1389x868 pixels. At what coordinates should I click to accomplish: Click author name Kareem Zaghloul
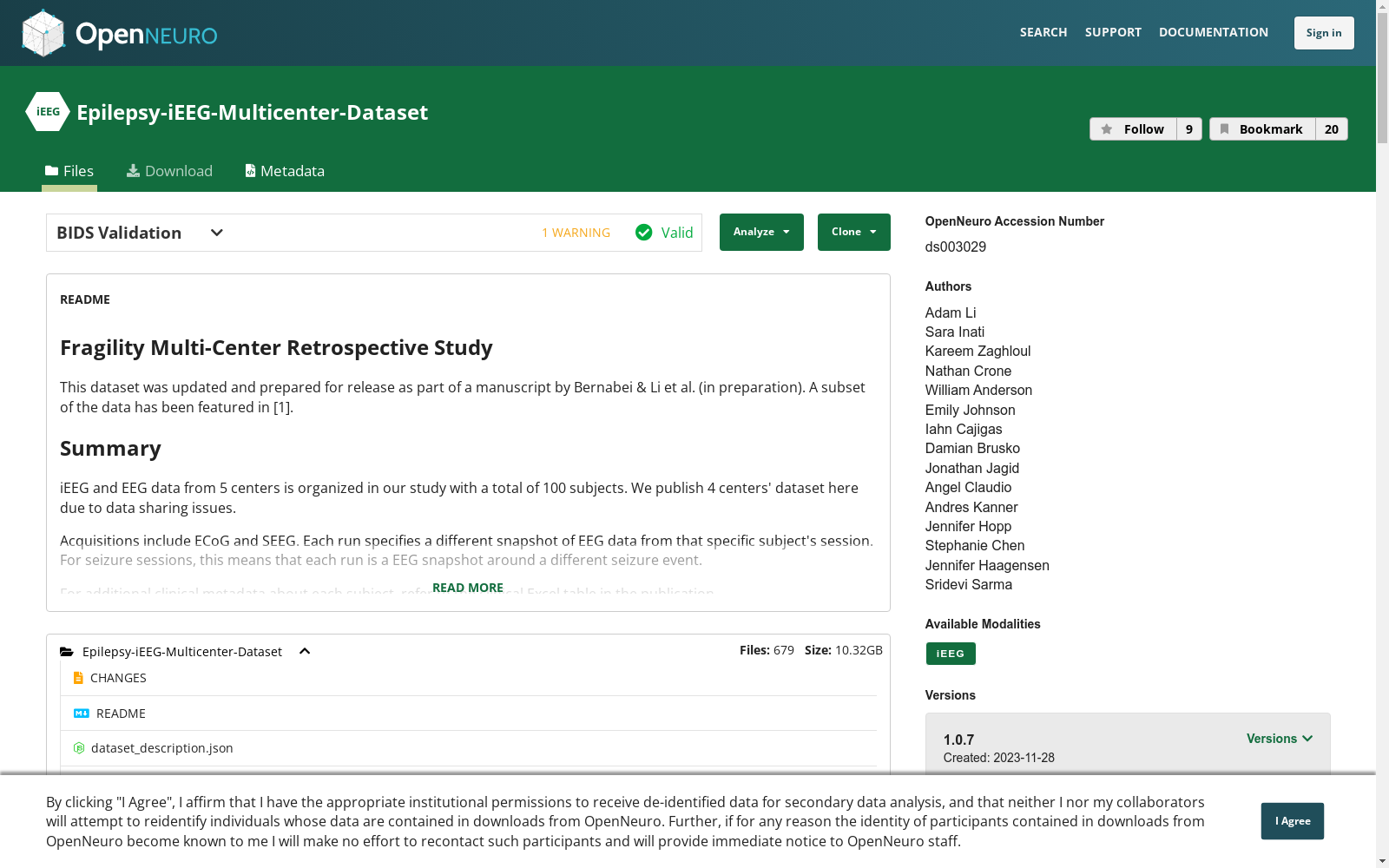(x=978, y=351)
